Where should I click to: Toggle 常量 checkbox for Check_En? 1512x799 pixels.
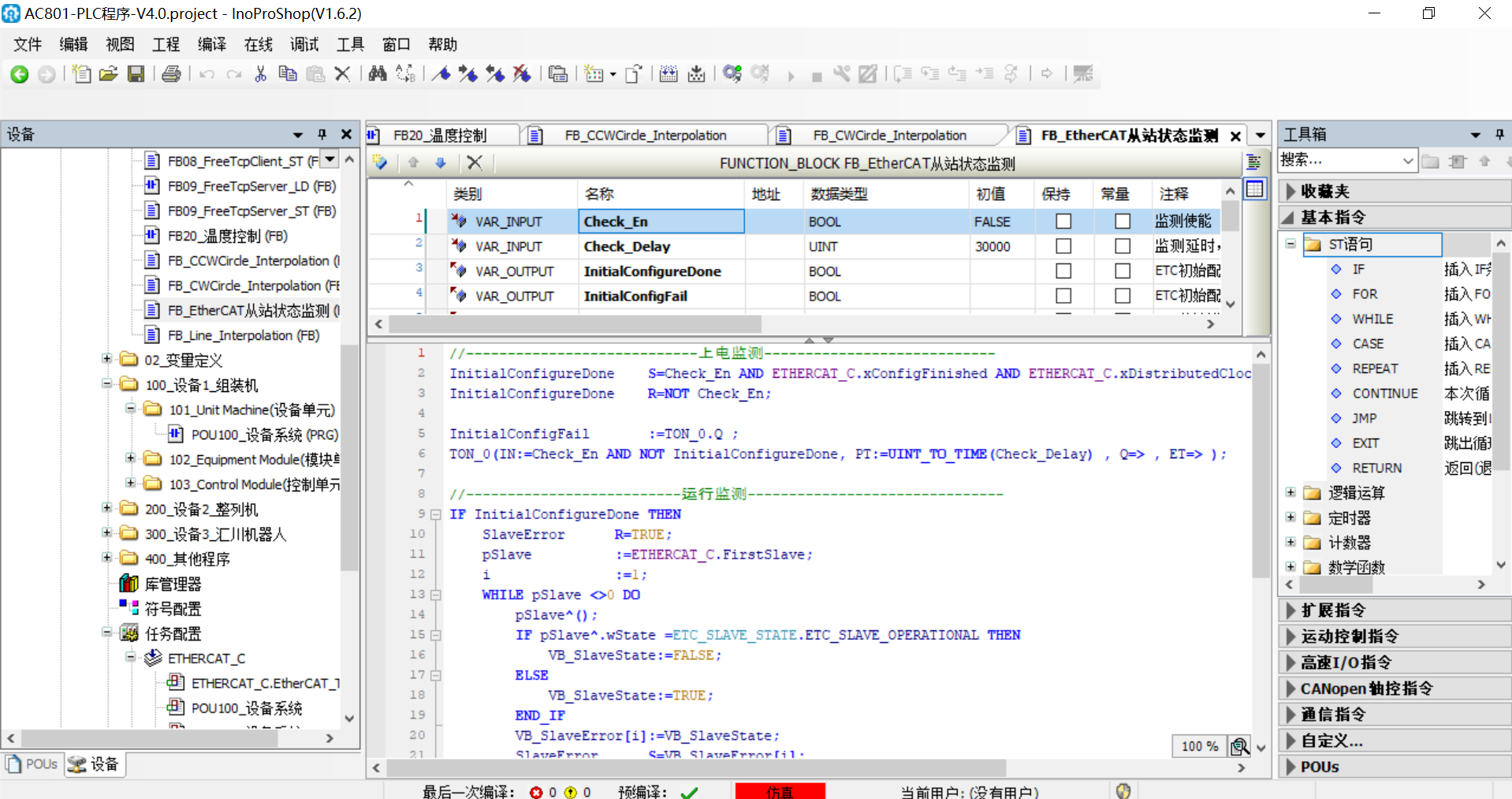[1123, 222]
